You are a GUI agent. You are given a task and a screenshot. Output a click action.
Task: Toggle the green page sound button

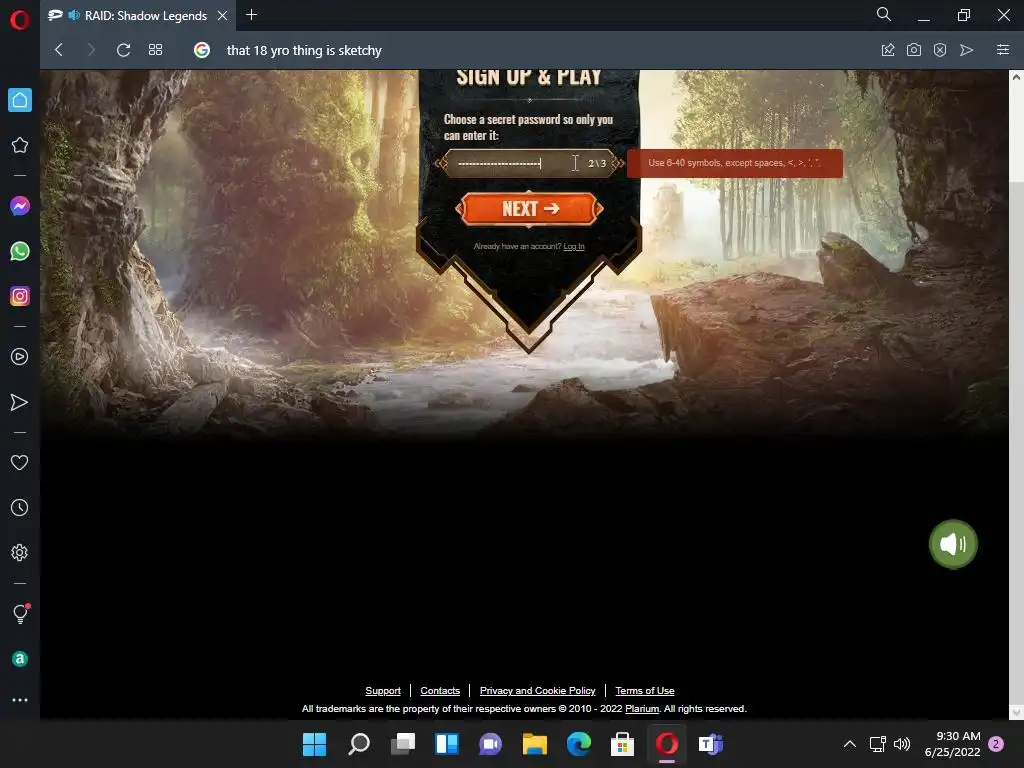tap(953, 543)
